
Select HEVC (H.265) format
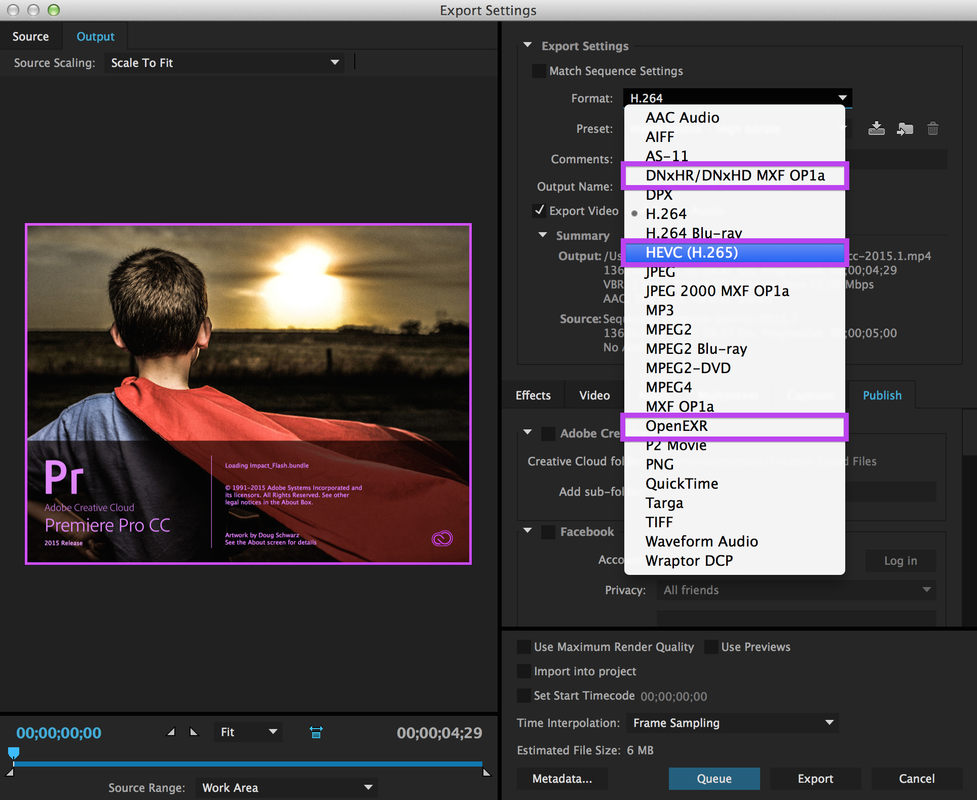(735, 252)
